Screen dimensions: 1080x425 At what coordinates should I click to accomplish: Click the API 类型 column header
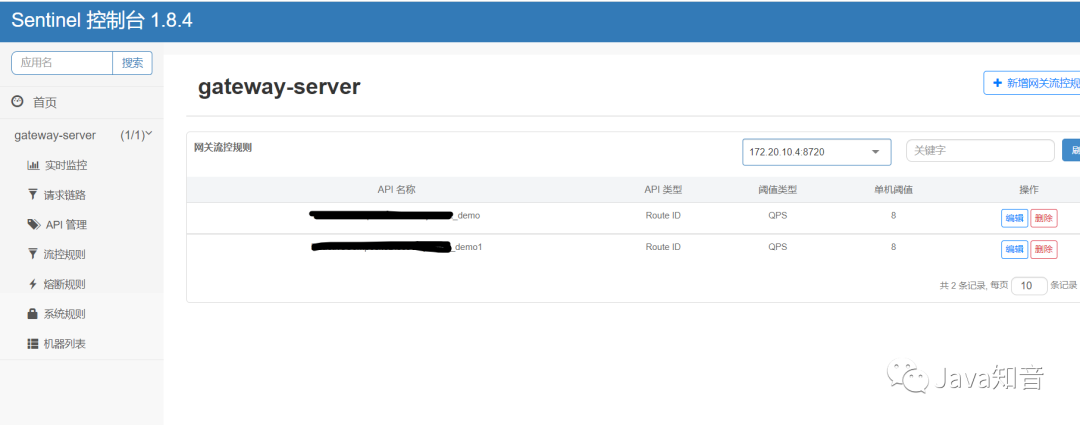click(x=663, y=189)
